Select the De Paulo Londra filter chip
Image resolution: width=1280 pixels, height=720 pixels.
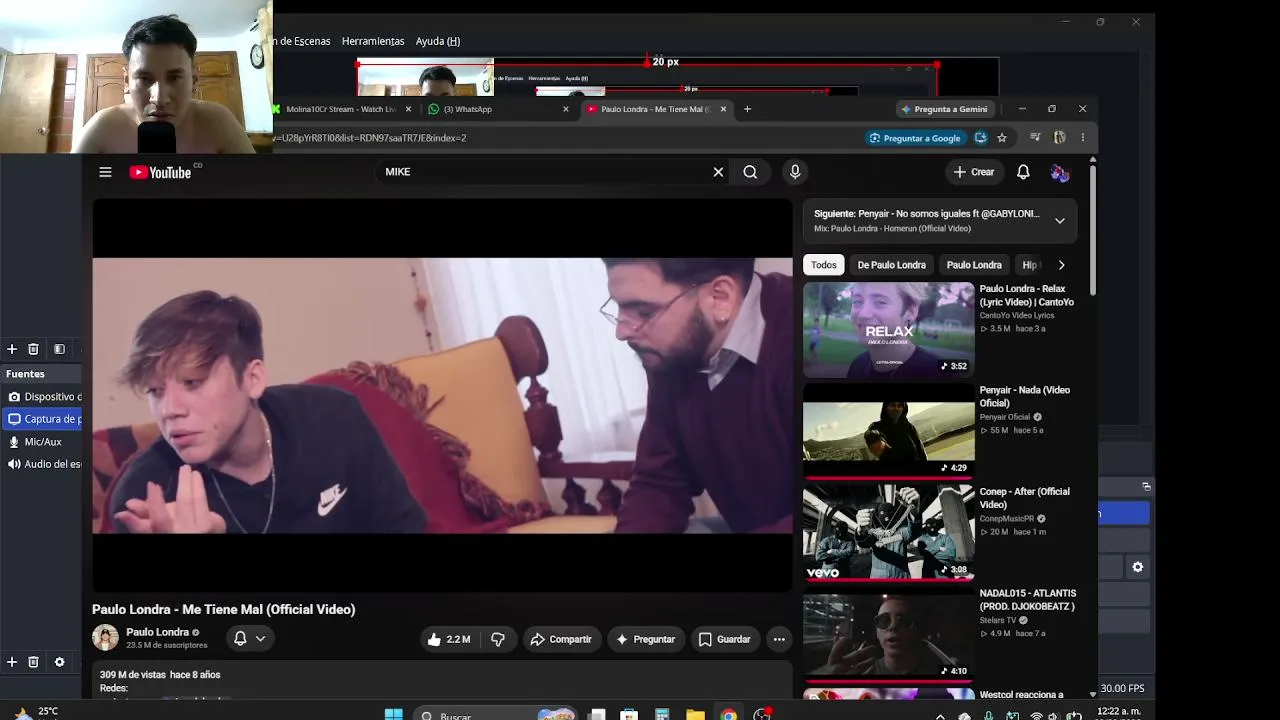pyautogui.click(x=891, y=265)
